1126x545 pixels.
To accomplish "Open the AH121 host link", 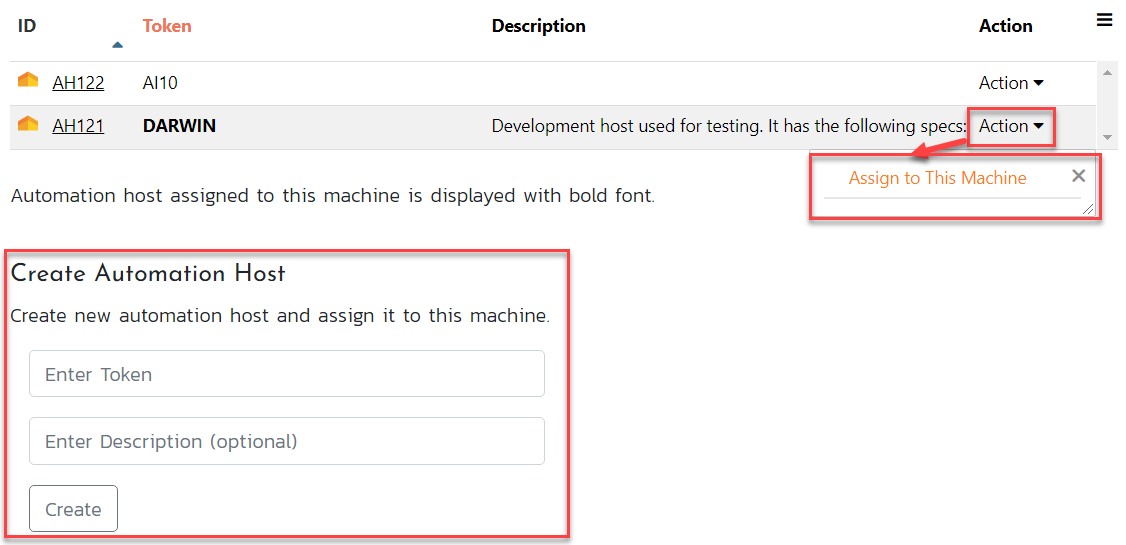I will coord(78,126).
